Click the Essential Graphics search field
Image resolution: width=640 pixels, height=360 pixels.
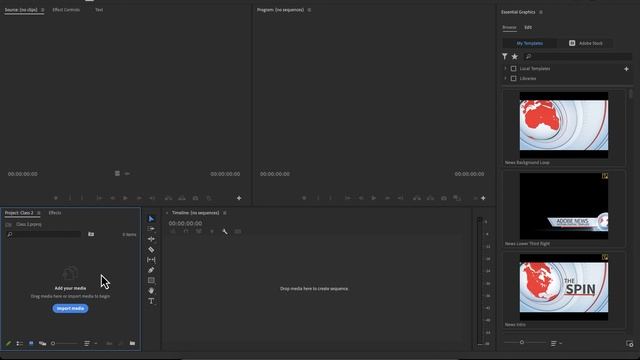(x=577, y=56)
